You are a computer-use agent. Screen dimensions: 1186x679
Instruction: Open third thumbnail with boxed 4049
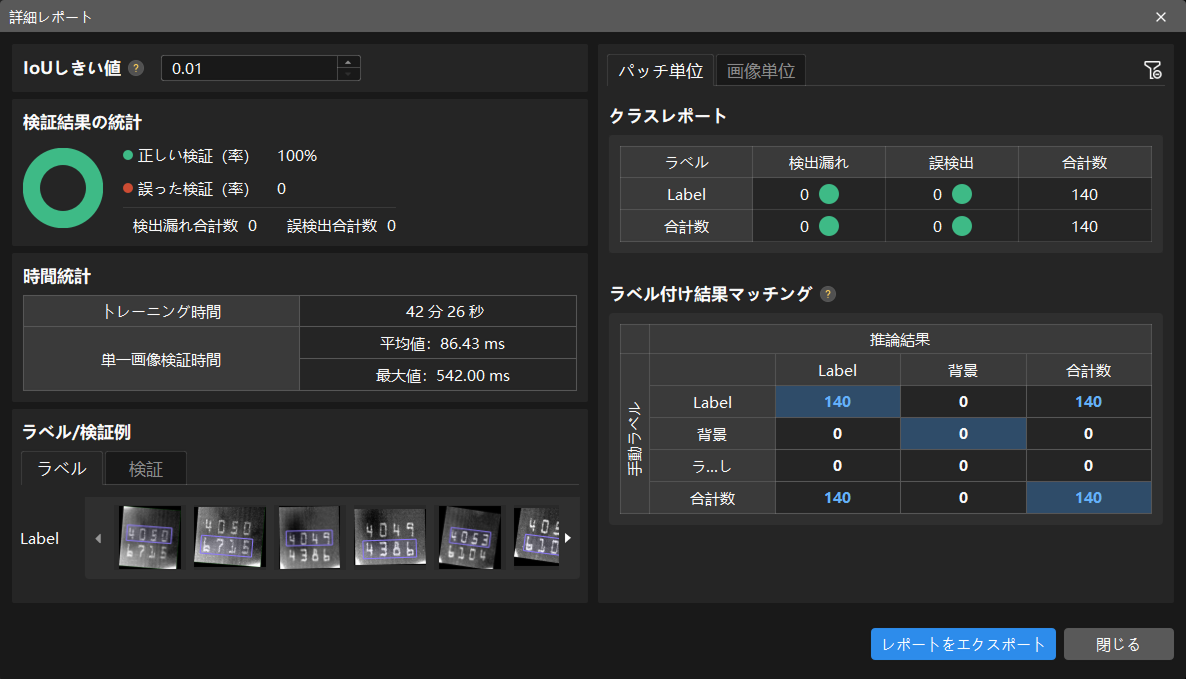coord(309,538)
